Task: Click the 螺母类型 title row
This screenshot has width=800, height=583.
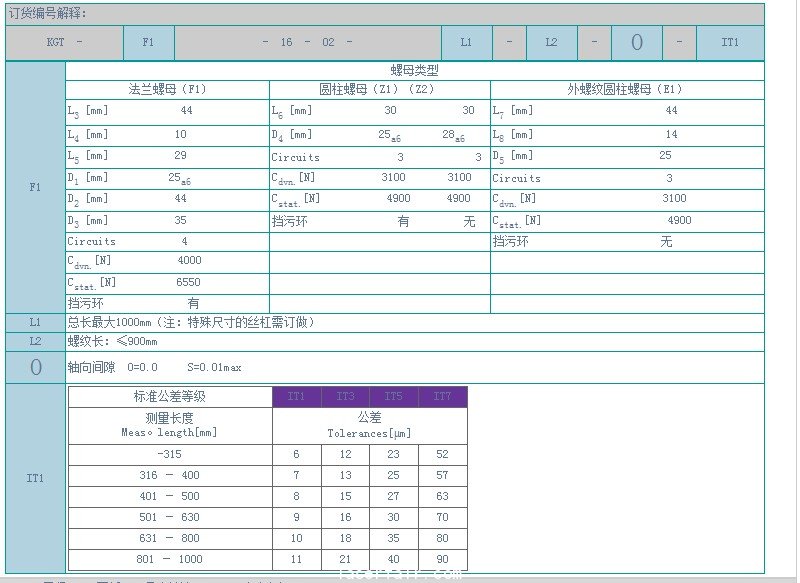Action: coord(414,71)
